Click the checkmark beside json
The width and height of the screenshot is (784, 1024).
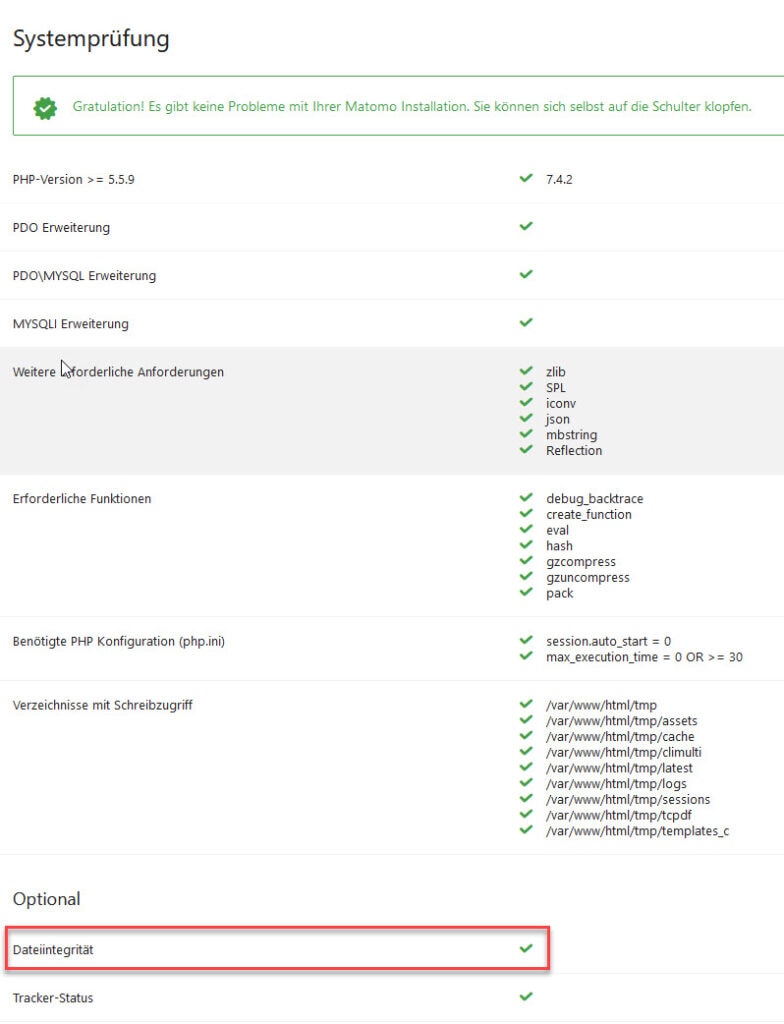tap(526, 417)
